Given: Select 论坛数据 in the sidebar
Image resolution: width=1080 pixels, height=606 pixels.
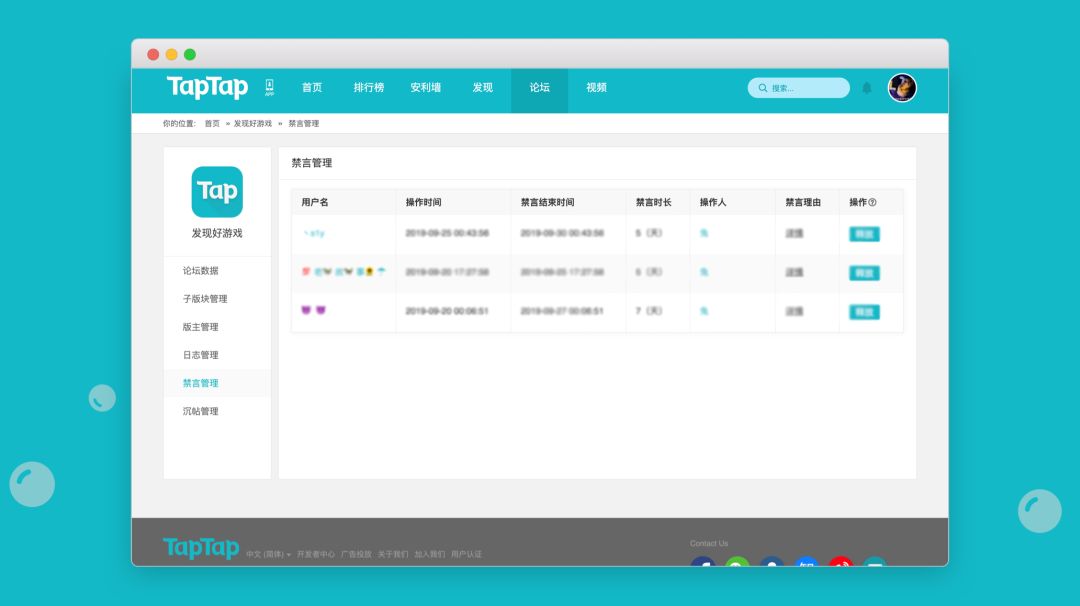Looking at the screenshot, I should pos(200,271).
